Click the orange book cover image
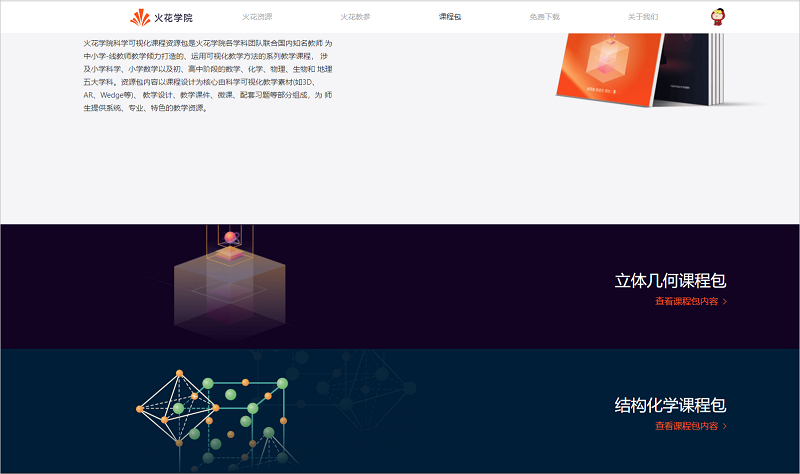The width and height of the screenshot is (800, 474). tap(608, 68)
